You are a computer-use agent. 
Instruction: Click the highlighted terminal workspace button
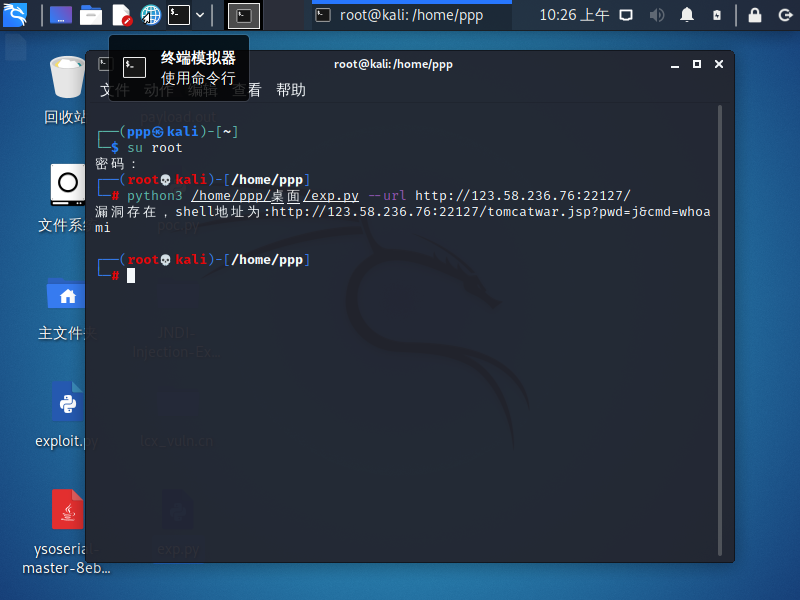(244, 15)
